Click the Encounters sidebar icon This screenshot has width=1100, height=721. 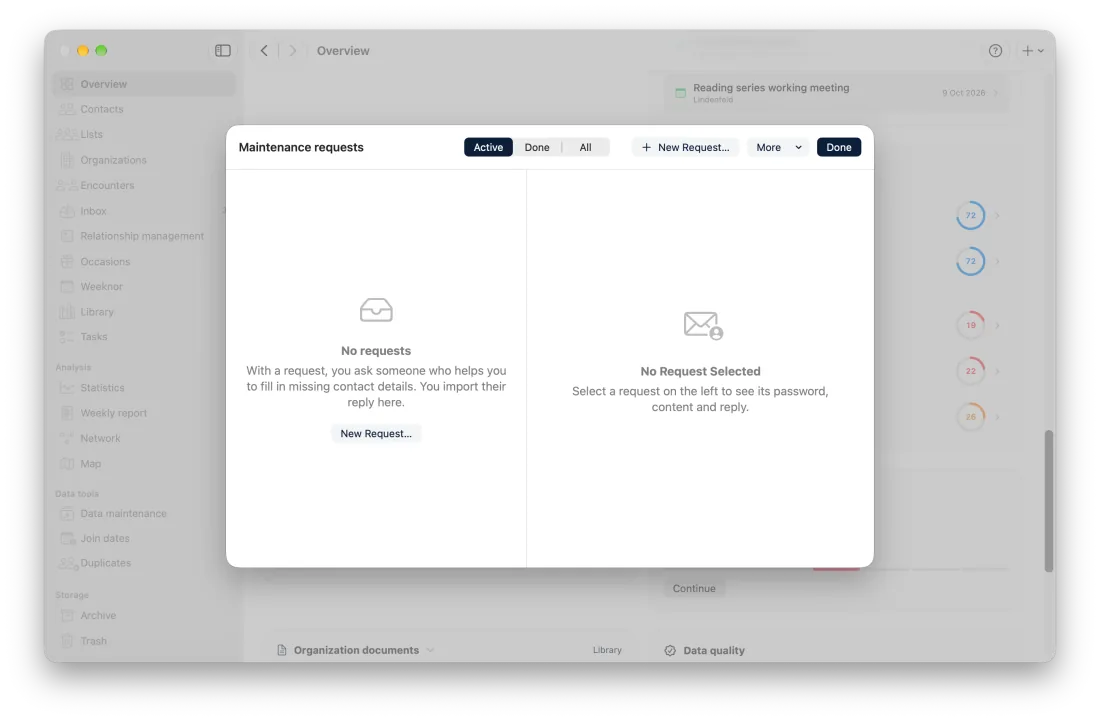pyautogui.click(x=67, y=185)
